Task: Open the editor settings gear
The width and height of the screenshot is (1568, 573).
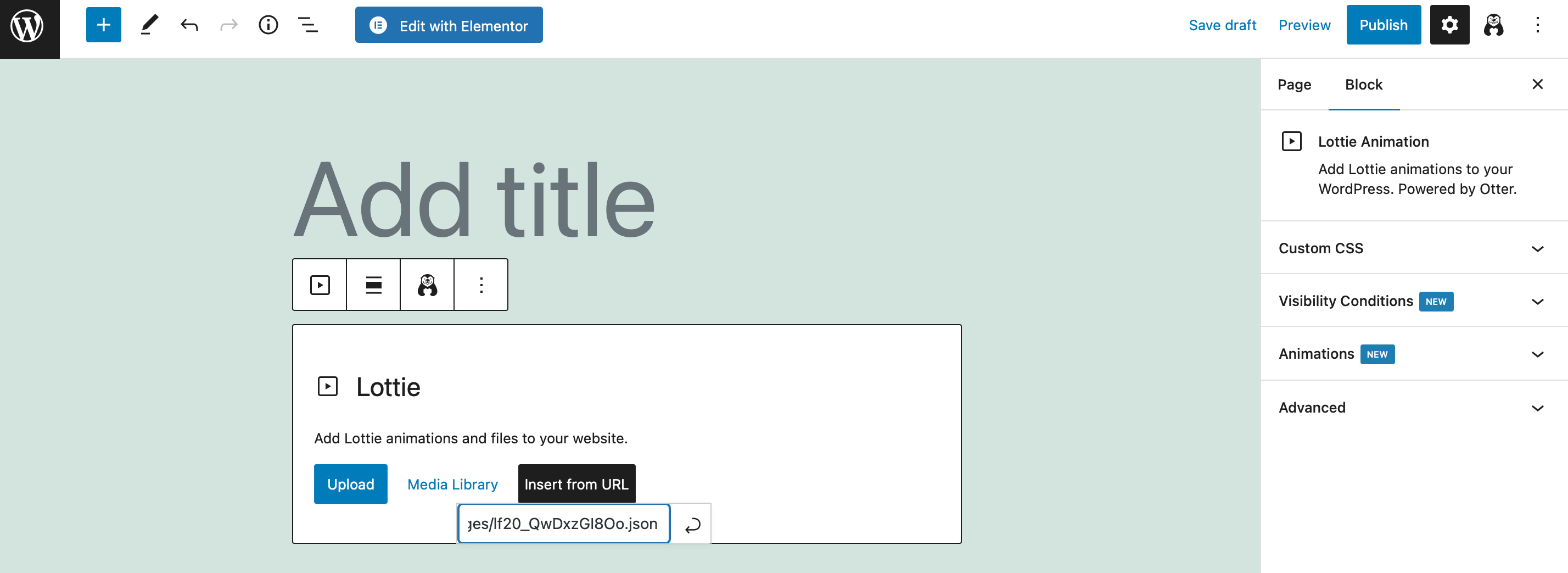Action: (x=1449, y=24)
